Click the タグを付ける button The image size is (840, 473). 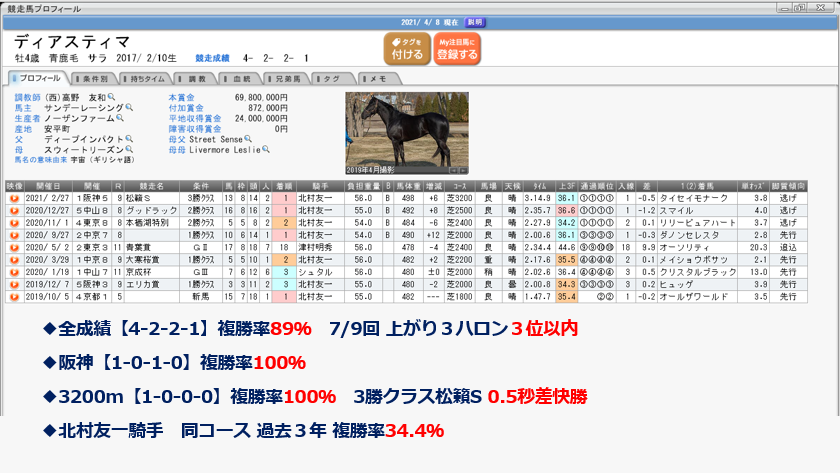(406, 49)
